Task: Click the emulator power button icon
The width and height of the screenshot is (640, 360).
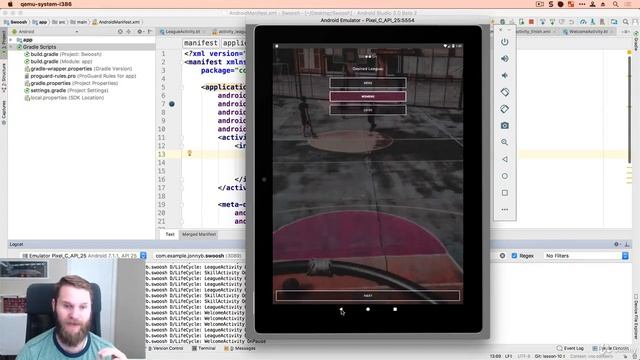Action: tap(505, 42)
